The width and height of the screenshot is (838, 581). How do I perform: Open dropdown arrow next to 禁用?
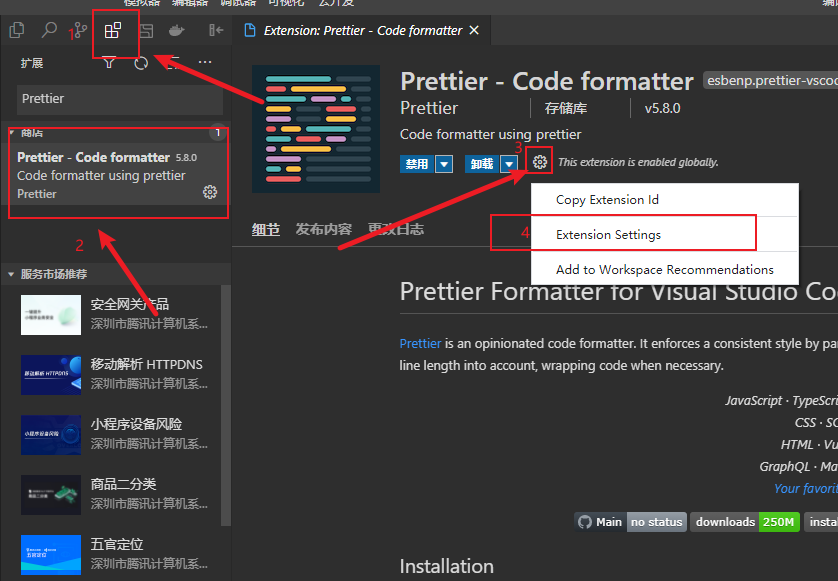tap(444, 164)
